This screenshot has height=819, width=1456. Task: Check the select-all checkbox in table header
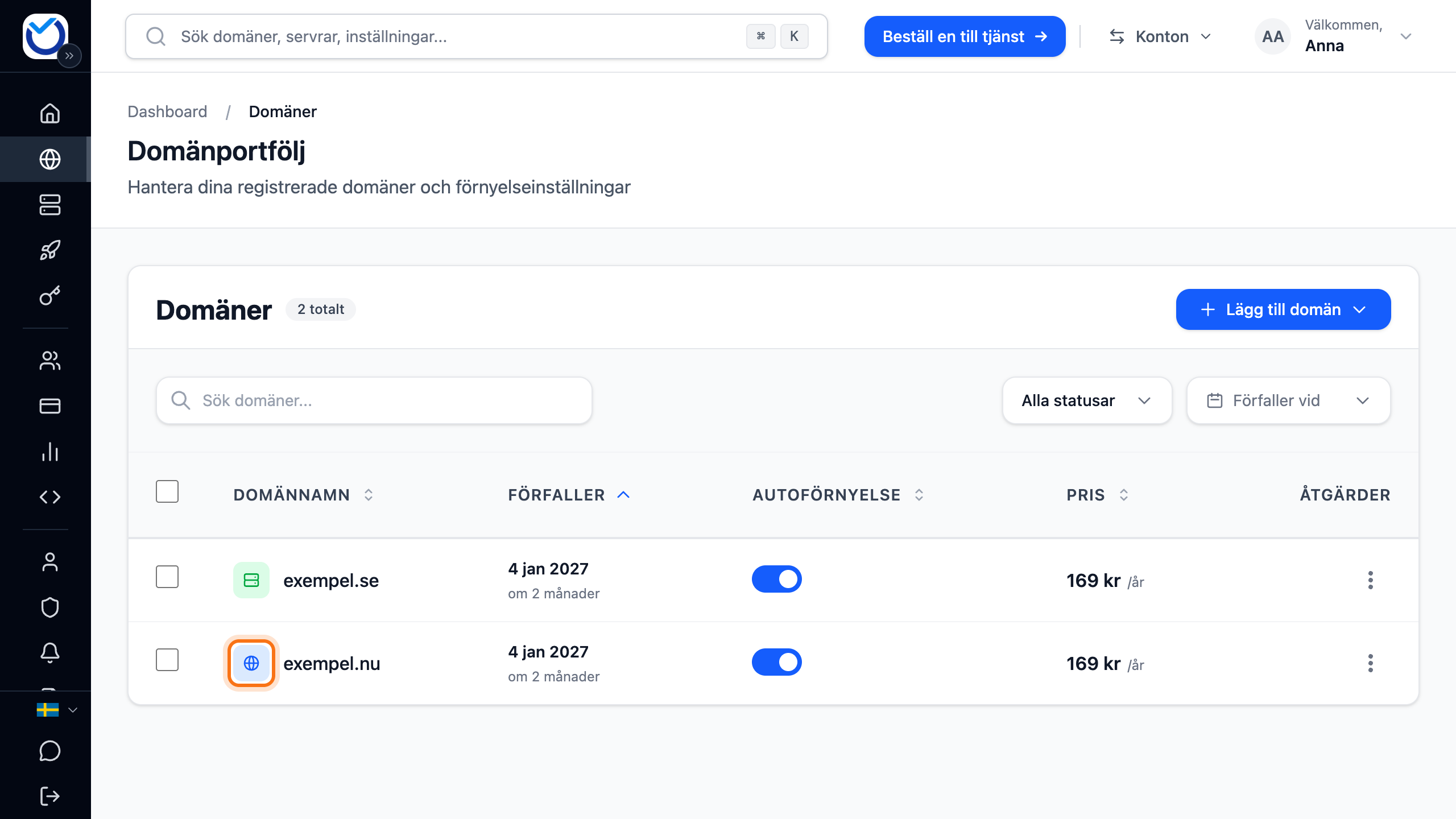[167, 491]
